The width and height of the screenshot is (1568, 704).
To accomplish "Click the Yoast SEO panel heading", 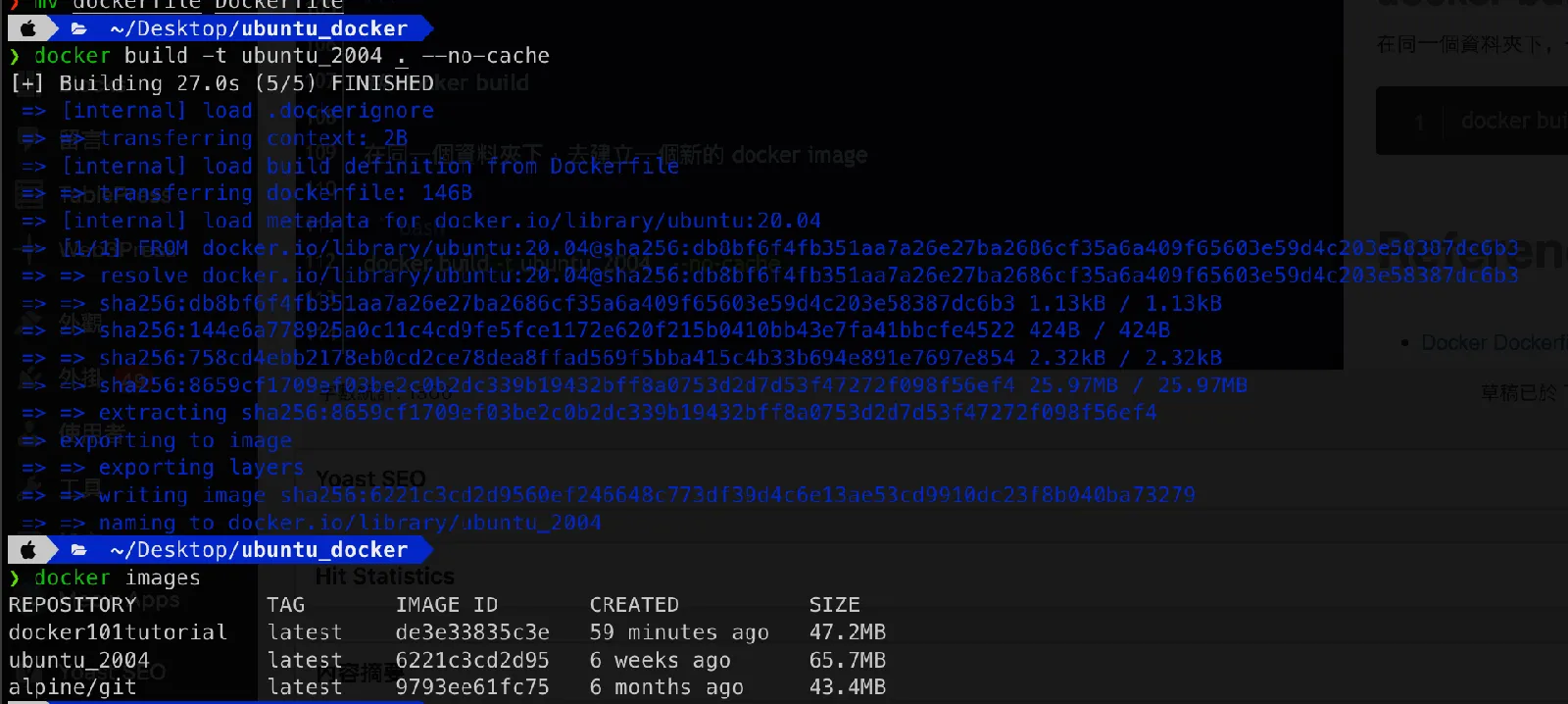I will tap(370, 478).
